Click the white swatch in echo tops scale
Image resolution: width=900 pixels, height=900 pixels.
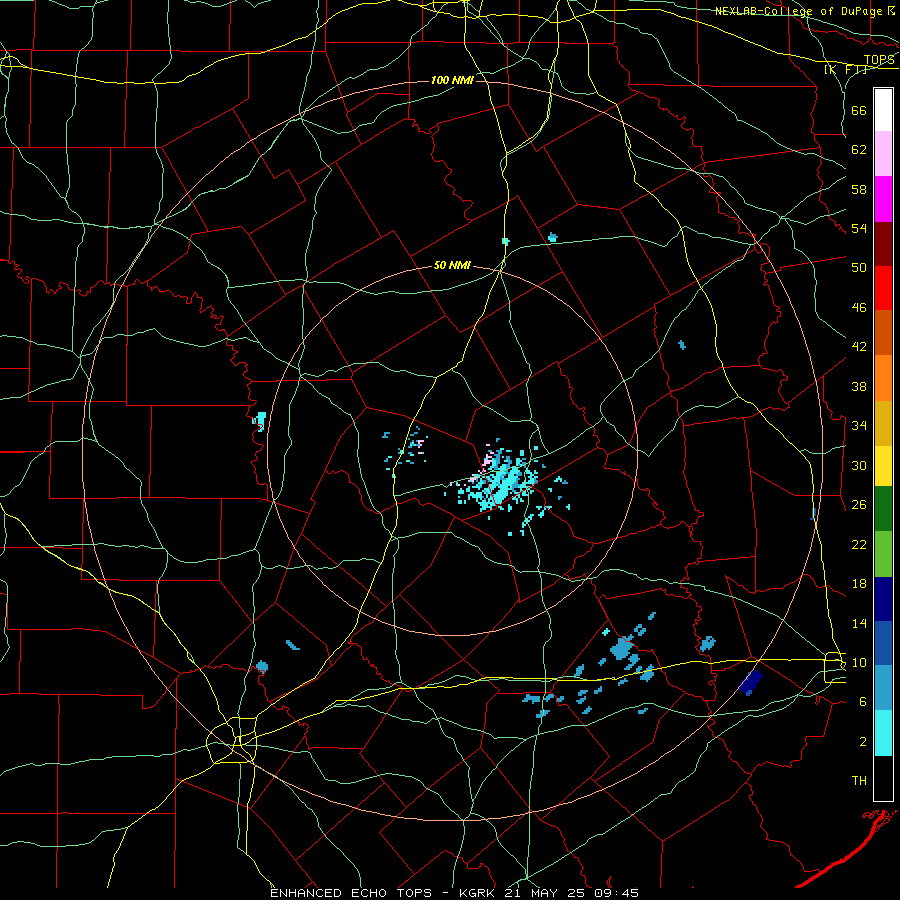coord(883,110)
